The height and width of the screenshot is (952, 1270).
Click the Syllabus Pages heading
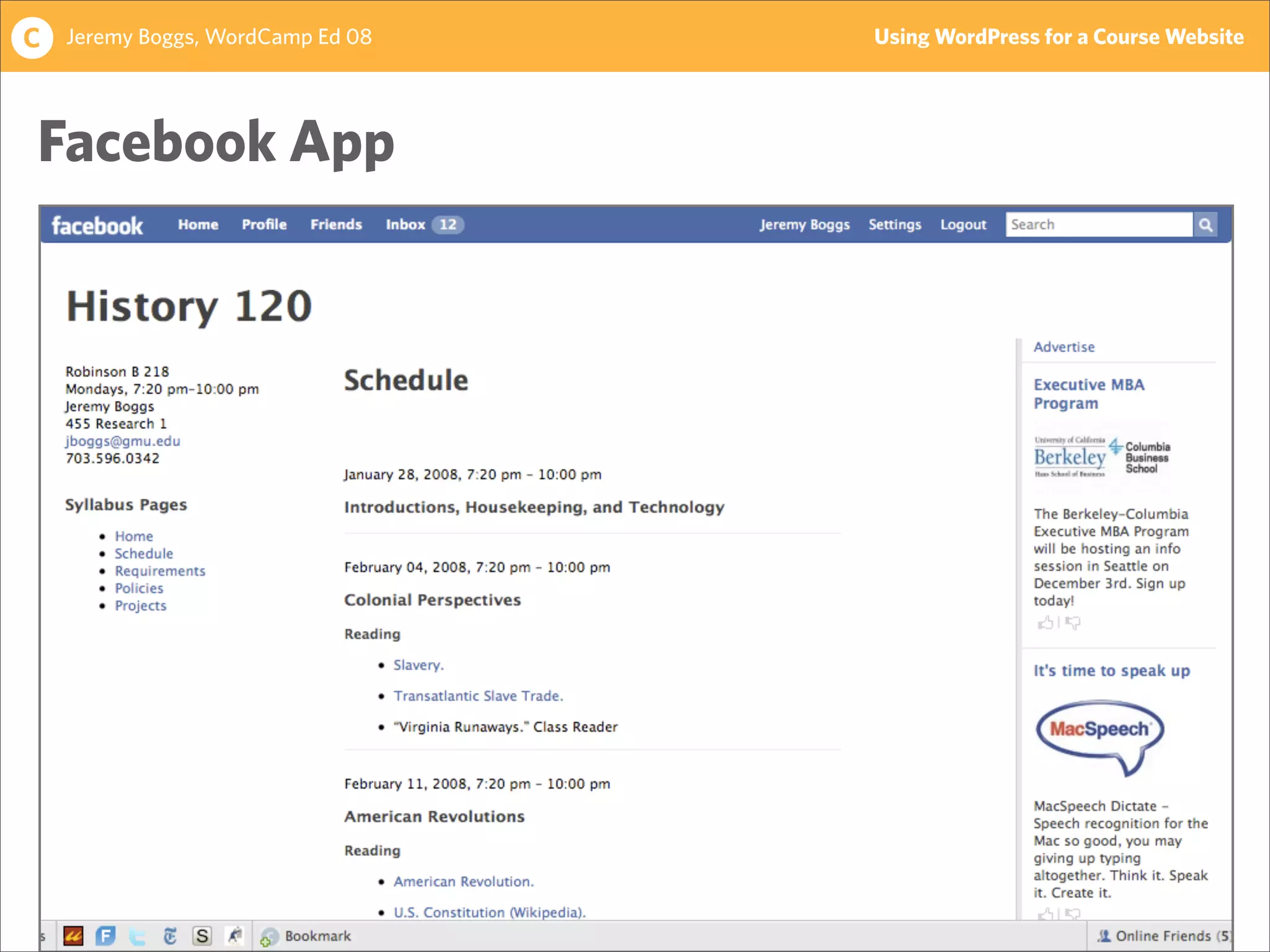126,505
